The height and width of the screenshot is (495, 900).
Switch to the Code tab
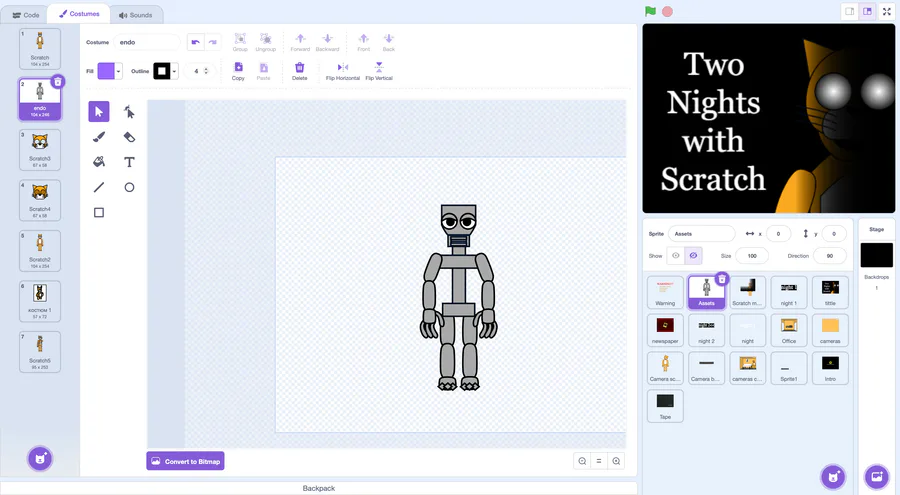point(26,15)
